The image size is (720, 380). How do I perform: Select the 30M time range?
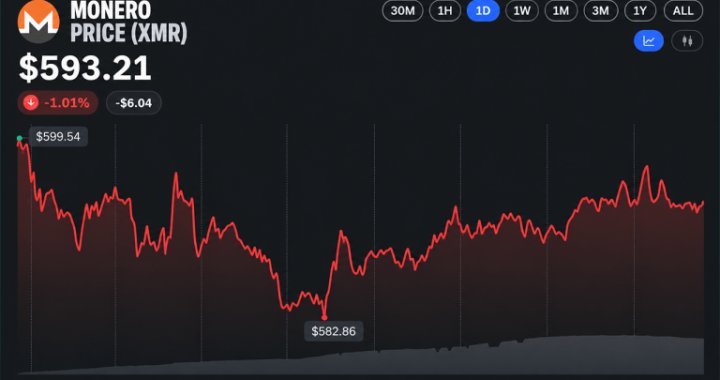point(403,11)
